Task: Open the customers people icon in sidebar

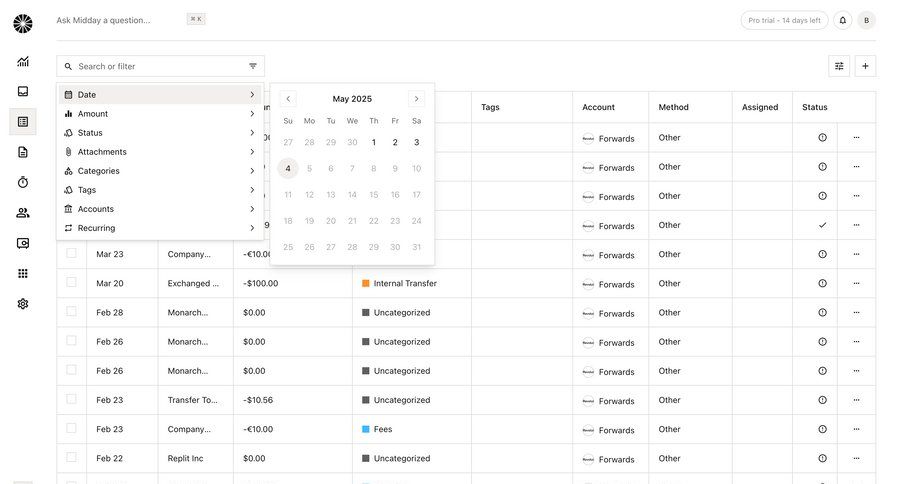Action: pyautogui.click(x=23, y=213)
